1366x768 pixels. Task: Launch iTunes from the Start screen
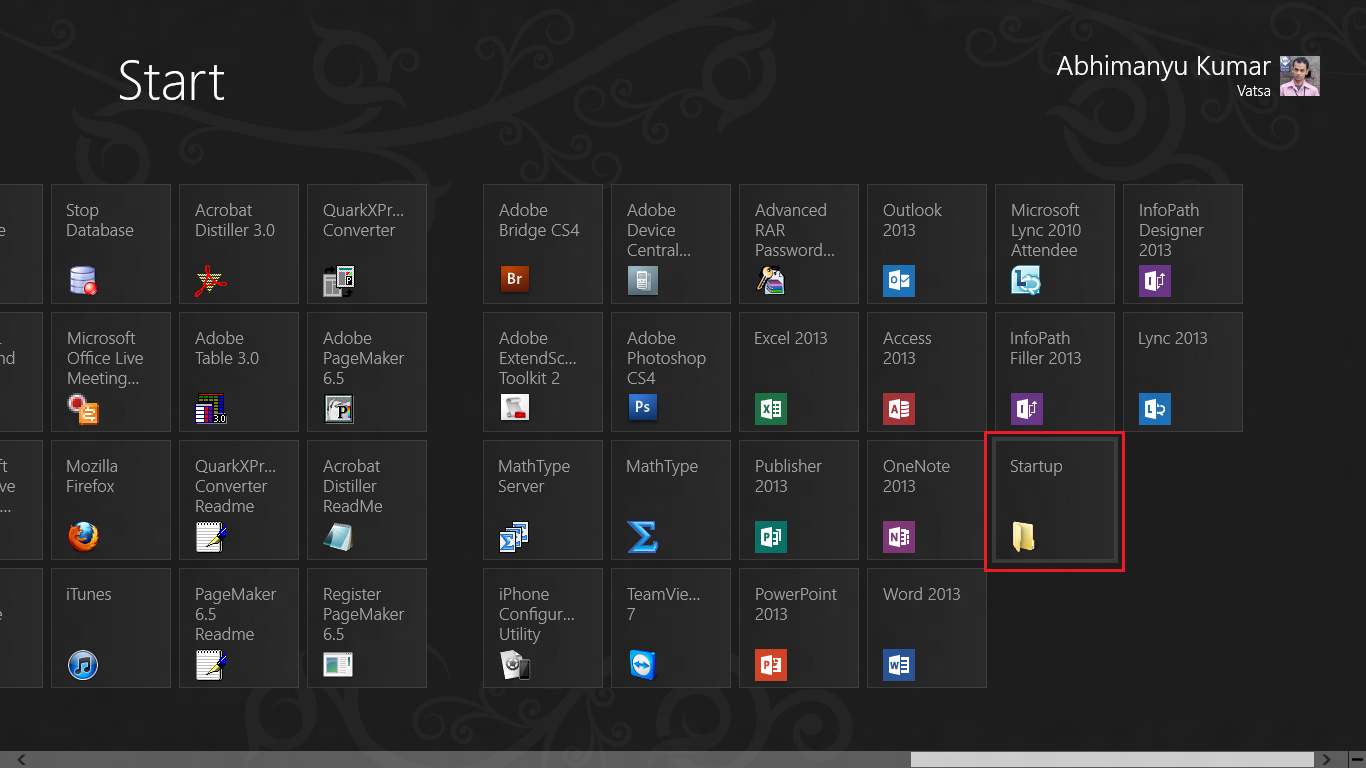point(111,628)
